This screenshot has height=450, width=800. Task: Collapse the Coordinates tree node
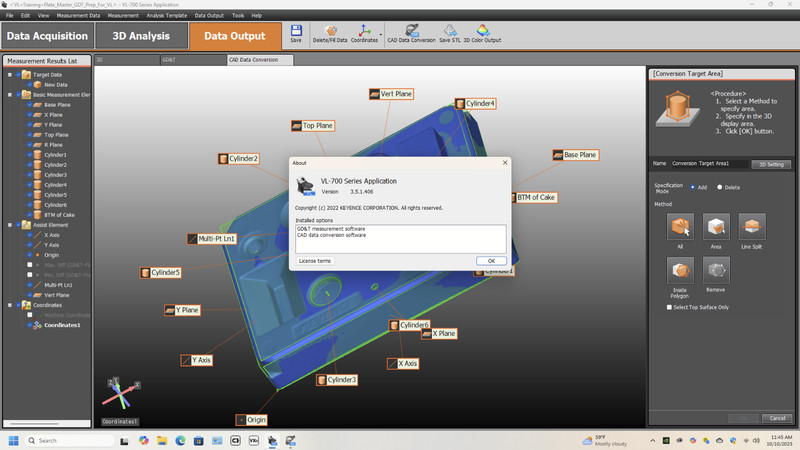pyautogui.click(x=10, y=305)
